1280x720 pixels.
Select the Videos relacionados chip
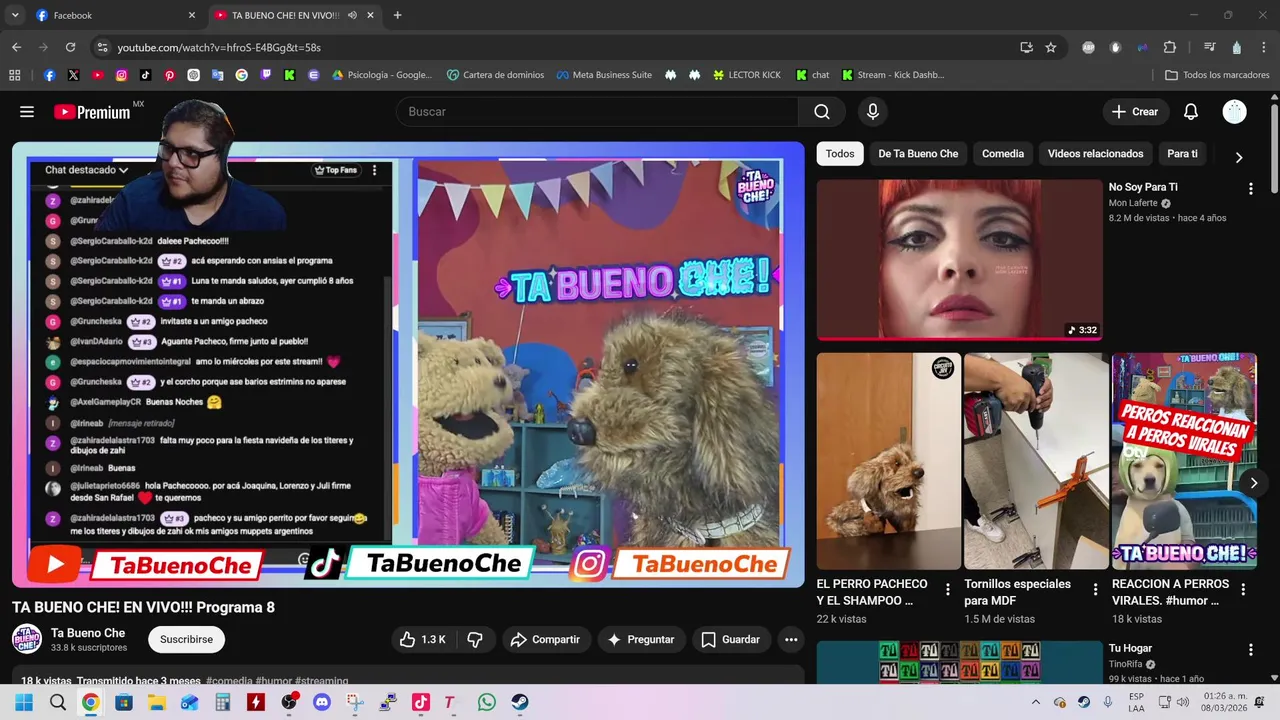click(x=1095, y=154)
